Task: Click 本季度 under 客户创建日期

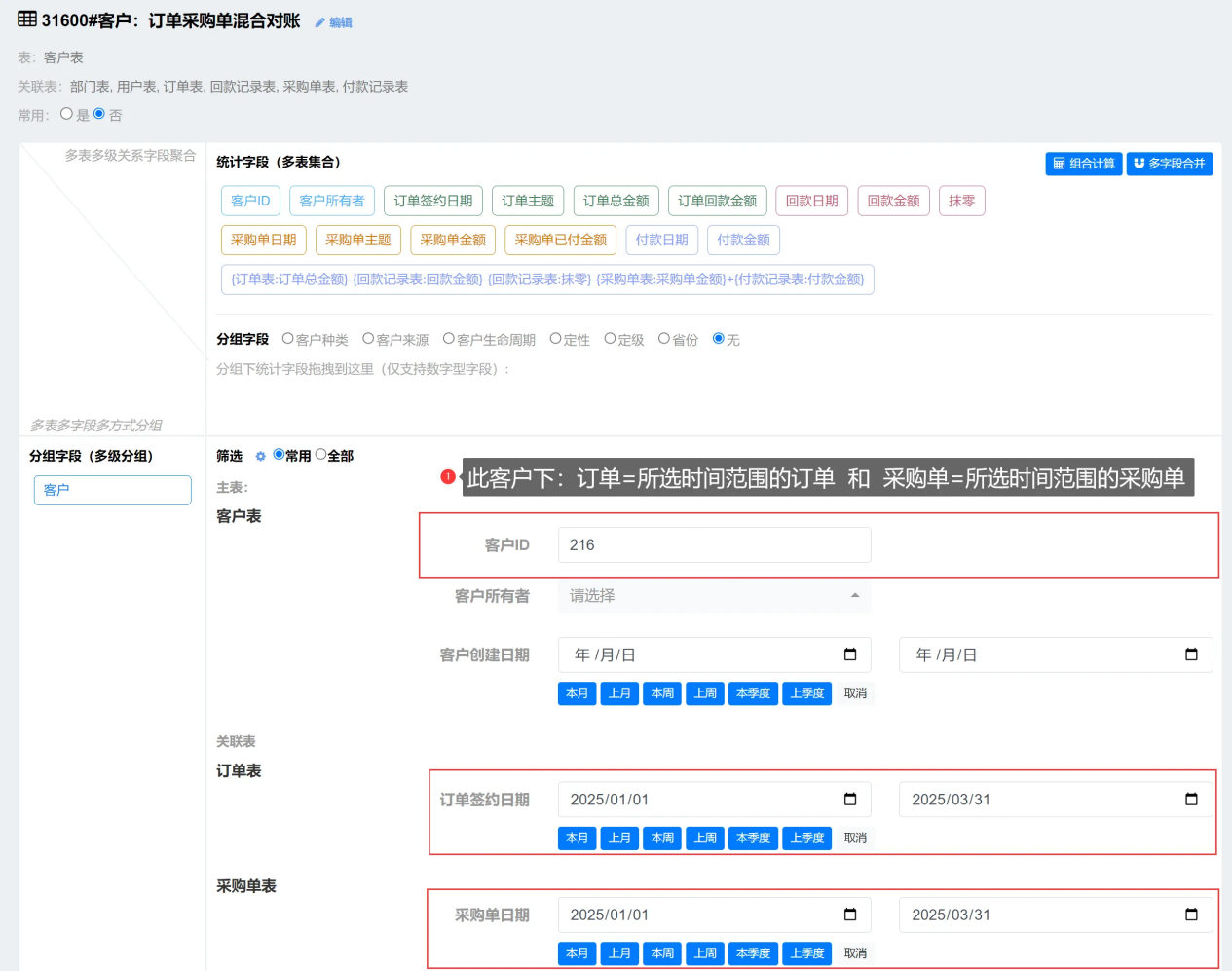Action: point(754,693)
